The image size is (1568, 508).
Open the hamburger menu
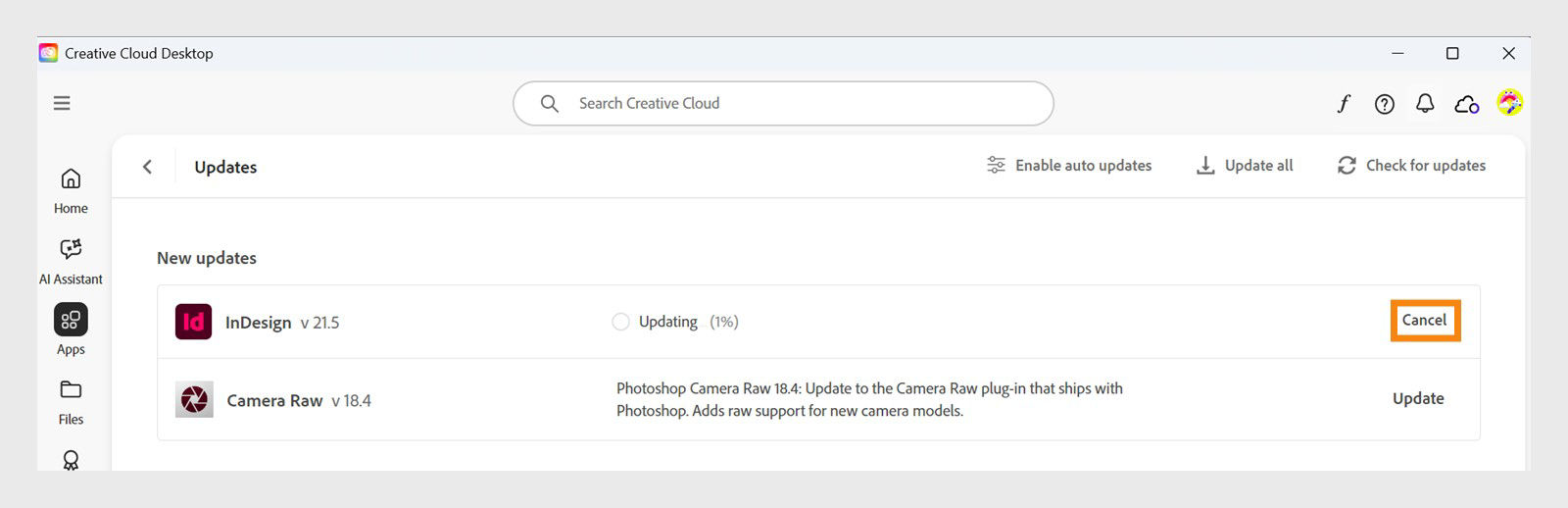coord(62,103)
